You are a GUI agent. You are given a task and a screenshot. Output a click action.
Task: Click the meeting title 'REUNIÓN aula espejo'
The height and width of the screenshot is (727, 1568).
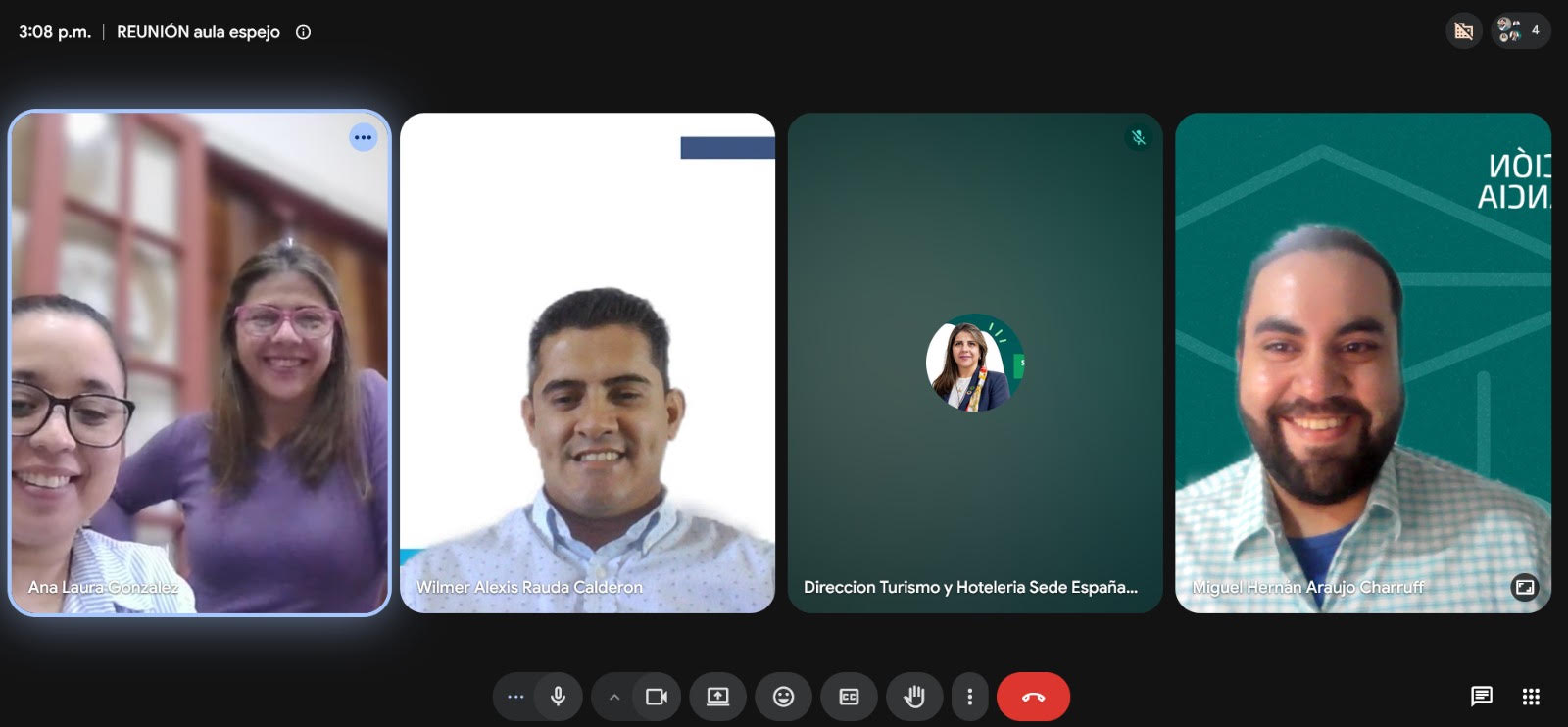coord(198,32)
